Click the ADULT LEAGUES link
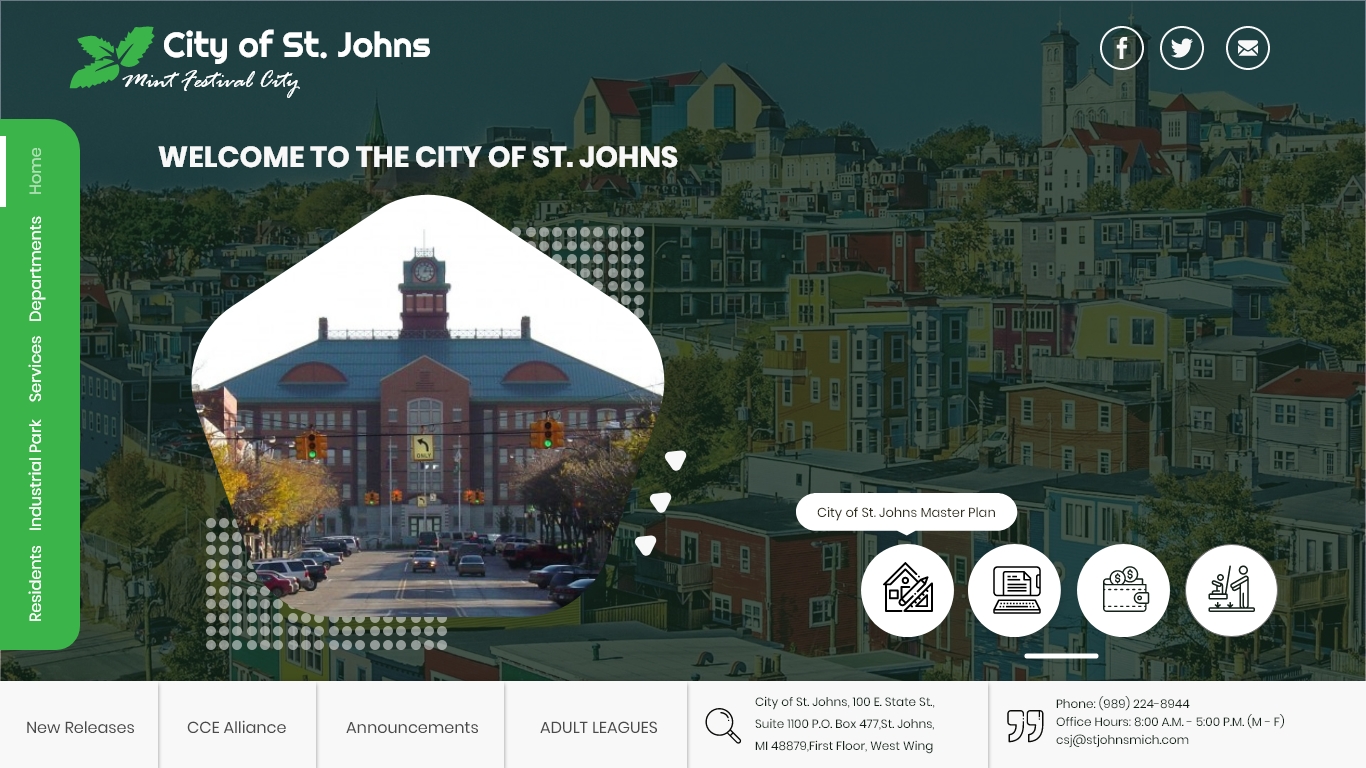1366x768 pixels. [x=598, y=727]
